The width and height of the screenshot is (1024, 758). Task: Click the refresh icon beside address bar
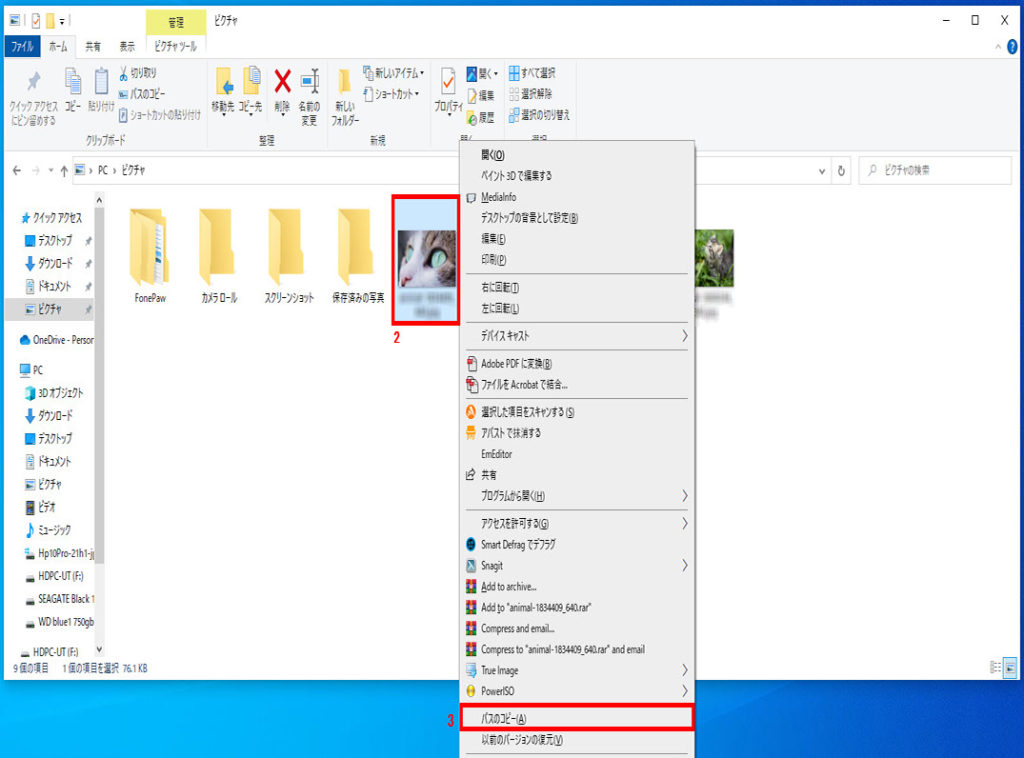click(842, 170)
